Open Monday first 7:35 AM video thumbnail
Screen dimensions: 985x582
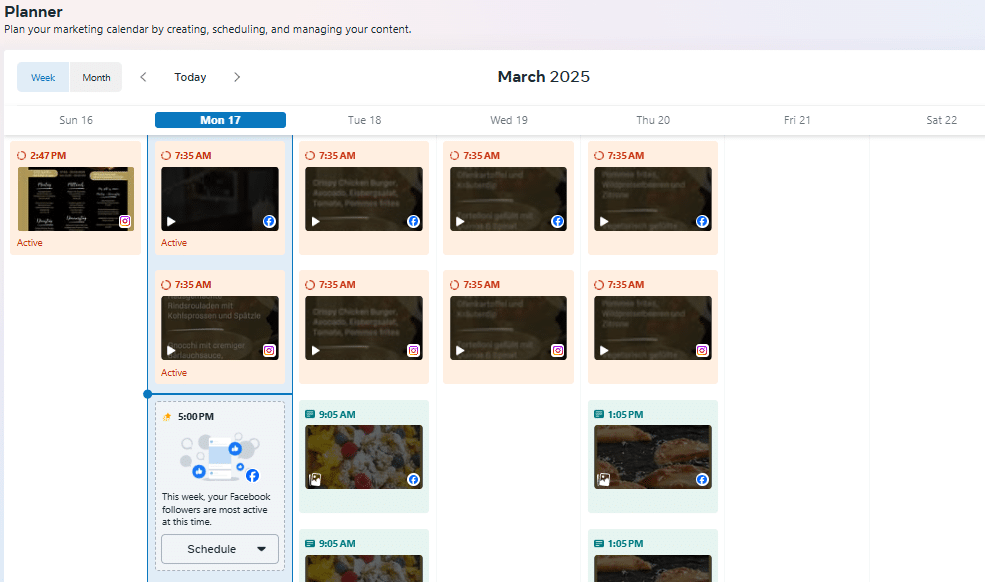[220, 199]
